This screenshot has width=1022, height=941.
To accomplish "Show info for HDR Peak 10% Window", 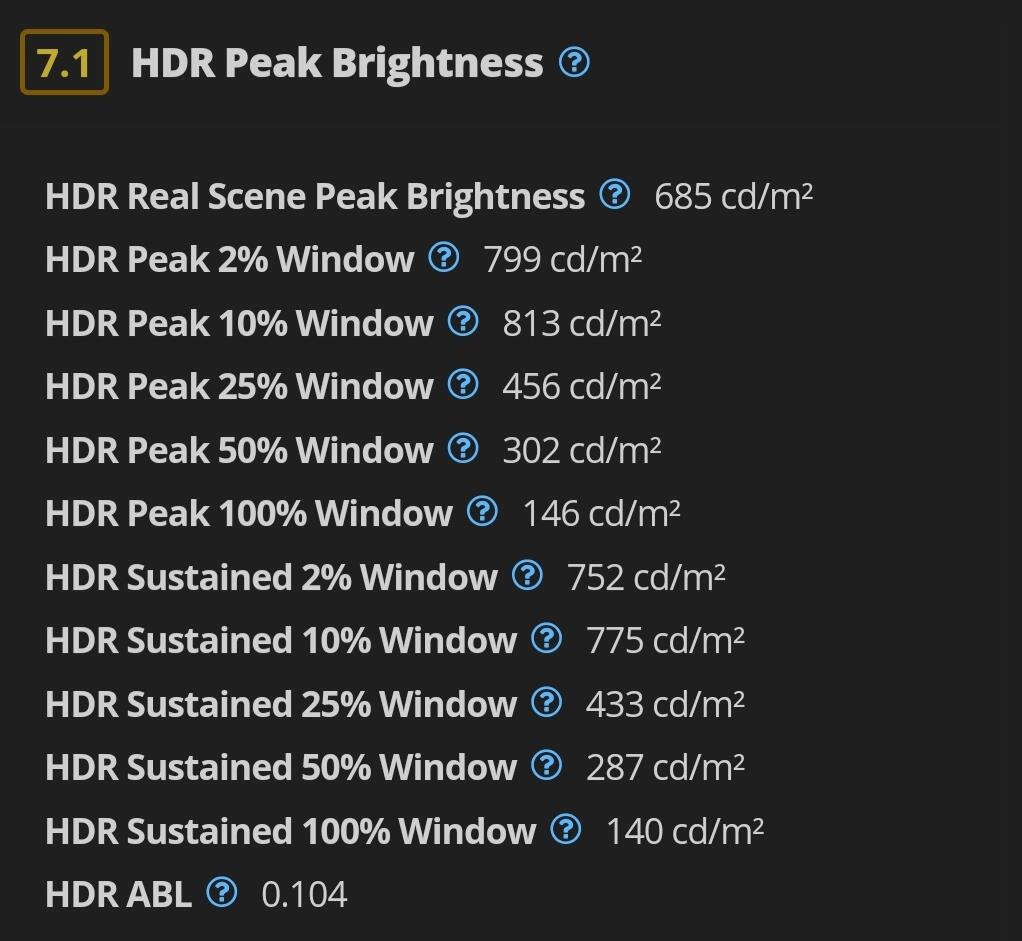I will [x=463, y=321].
